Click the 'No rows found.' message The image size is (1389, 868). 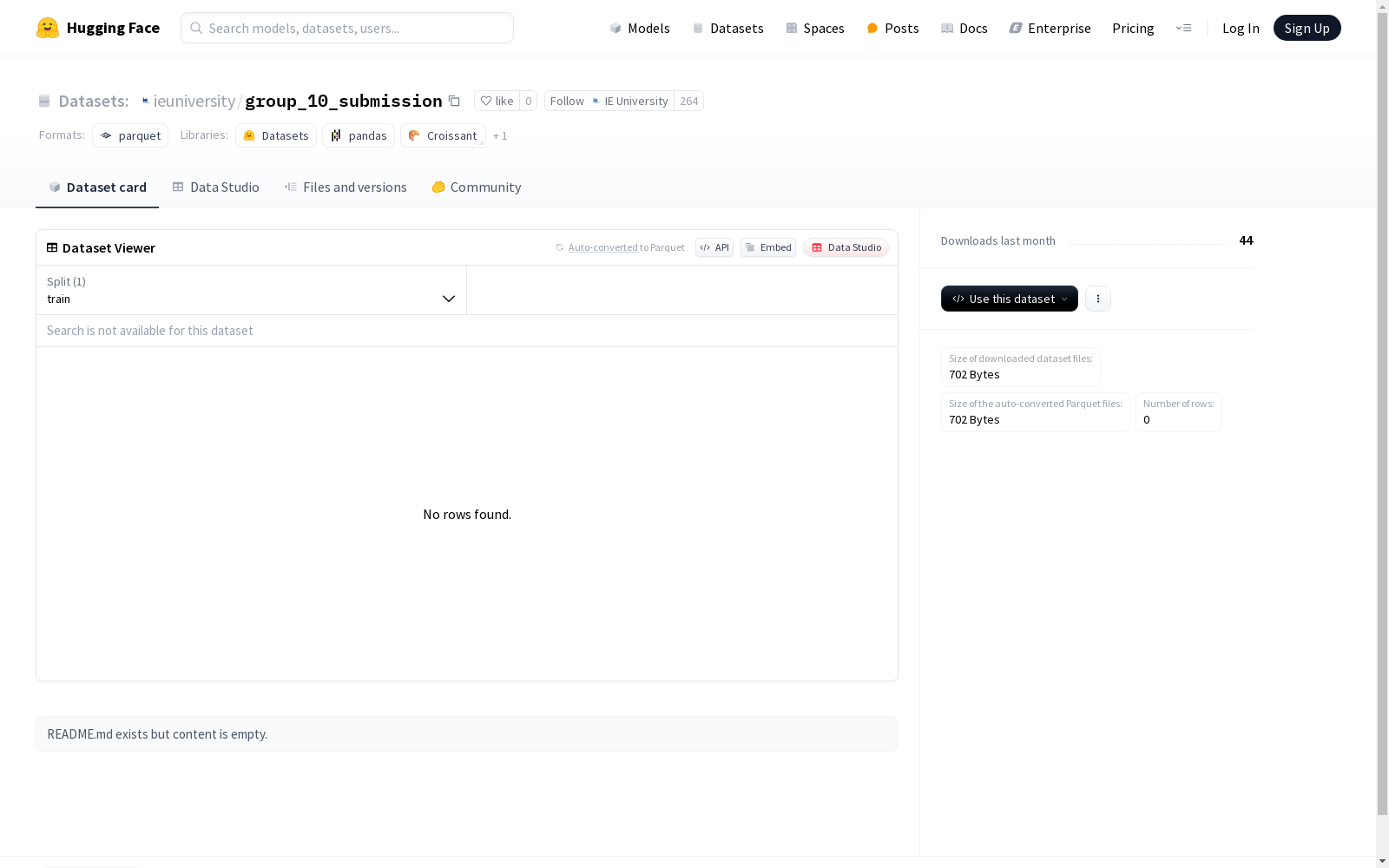[x=467, y=515]
